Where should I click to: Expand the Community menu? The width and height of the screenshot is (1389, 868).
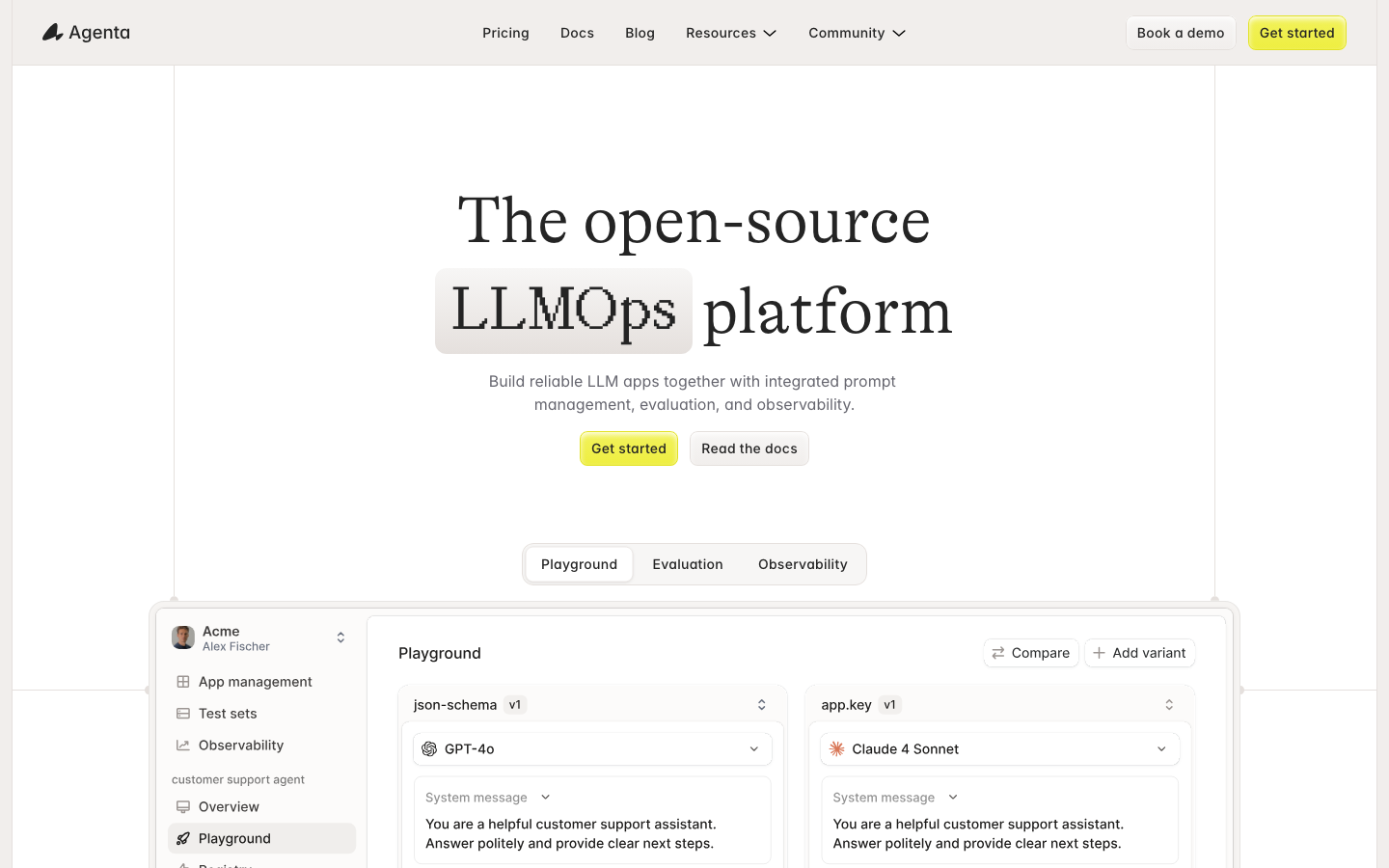point(857,33)
